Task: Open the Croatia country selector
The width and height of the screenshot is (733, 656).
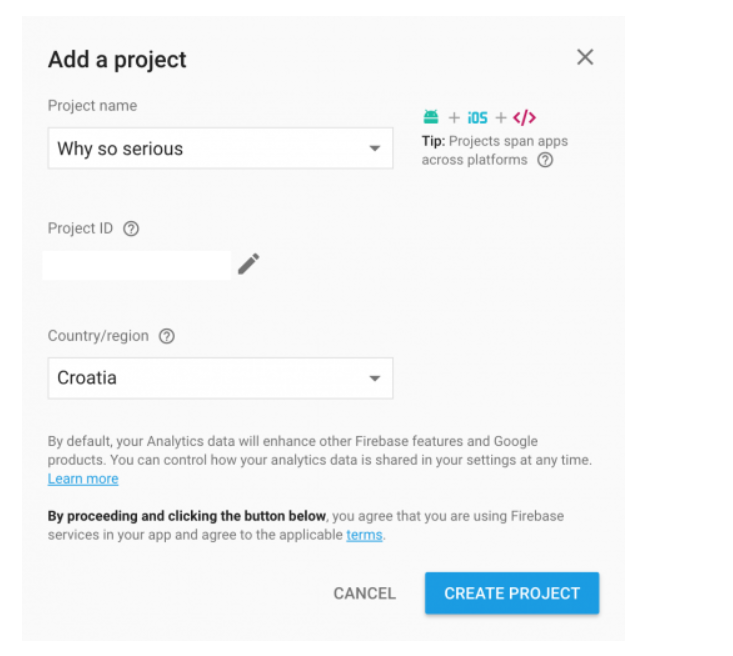Action: pyautogui.click(x=220, y=378)
